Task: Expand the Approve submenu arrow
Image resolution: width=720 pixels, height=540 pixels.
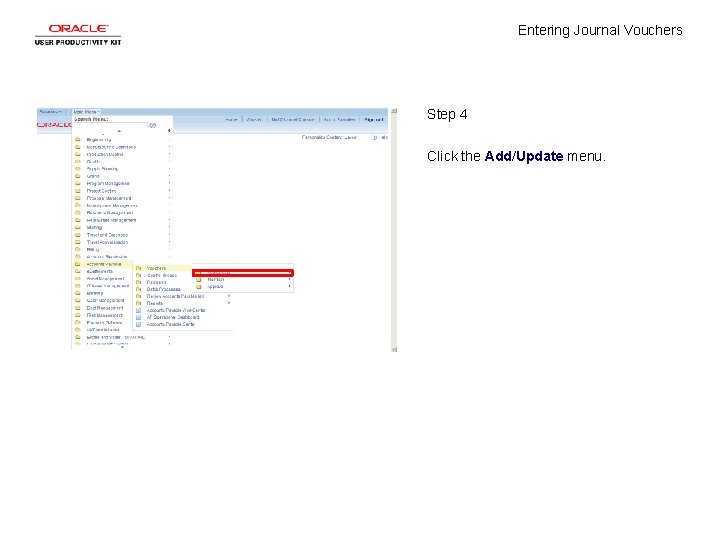Action: pyautogui.click(x=289, y=287)
